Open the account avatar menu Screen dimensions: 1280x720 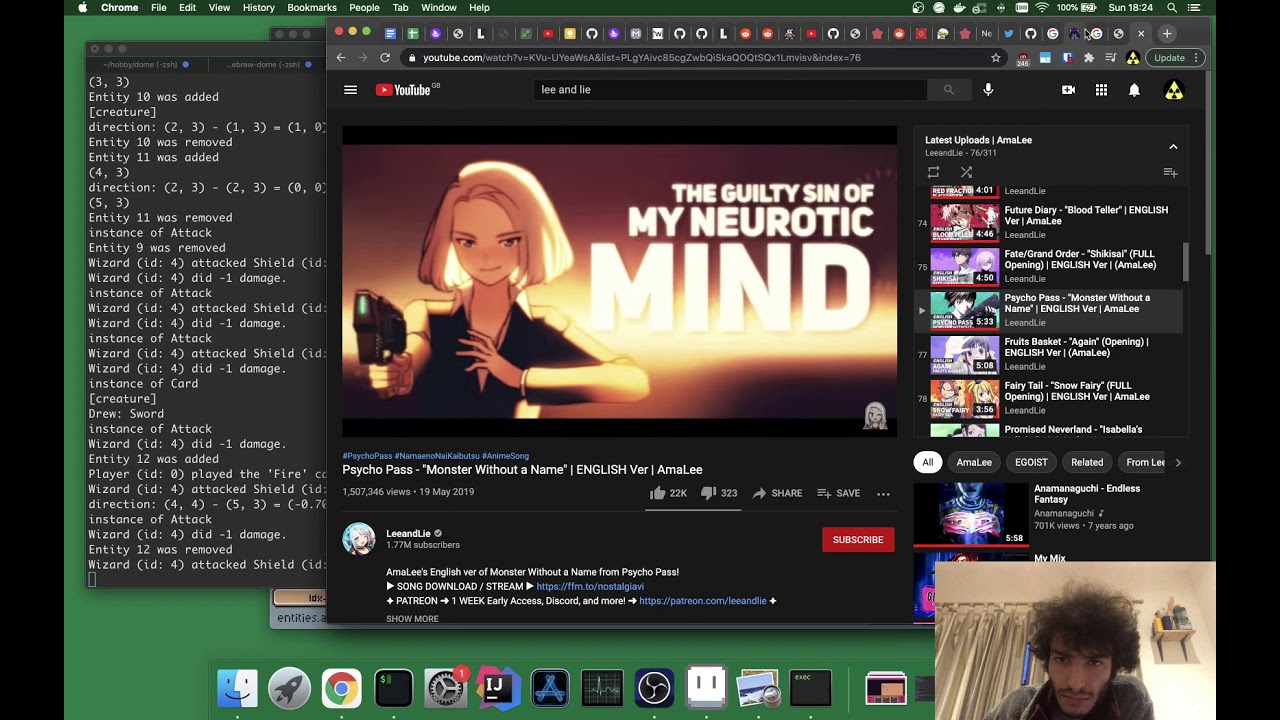[1174, 90]
